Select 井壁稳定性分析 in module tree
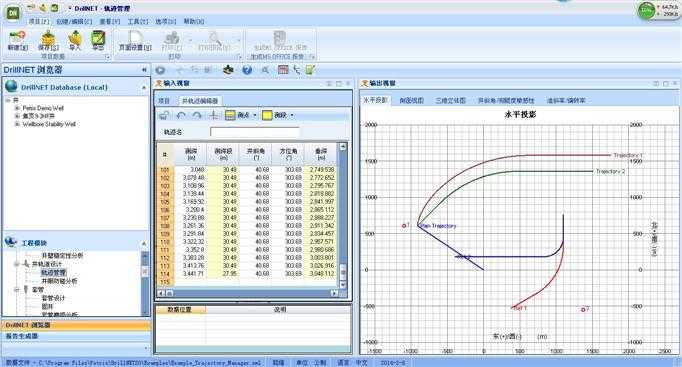The image size is (682, 367). click(62, 256)
